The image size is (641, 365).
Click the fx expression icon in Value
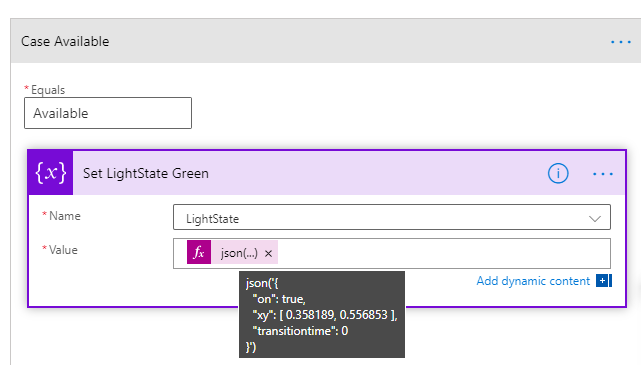click(x=199, y=252)
